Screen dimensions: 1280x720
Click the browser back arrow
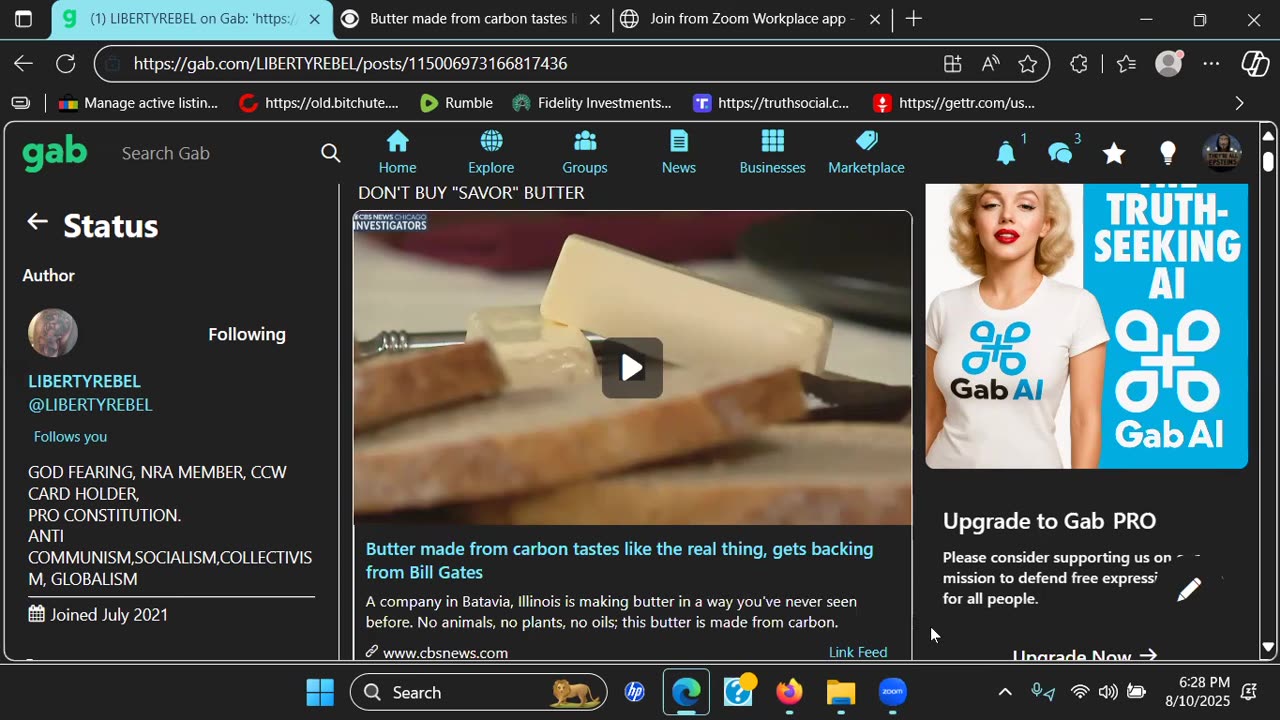(23, 63)
